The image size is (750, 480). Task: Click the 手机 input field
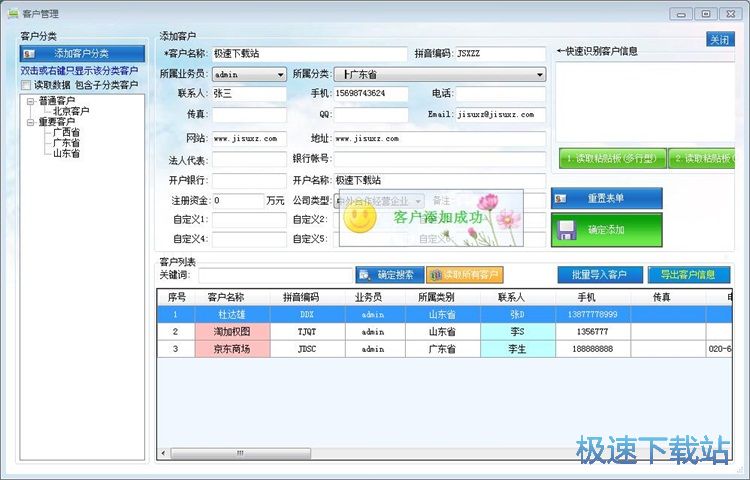(371, 93)
